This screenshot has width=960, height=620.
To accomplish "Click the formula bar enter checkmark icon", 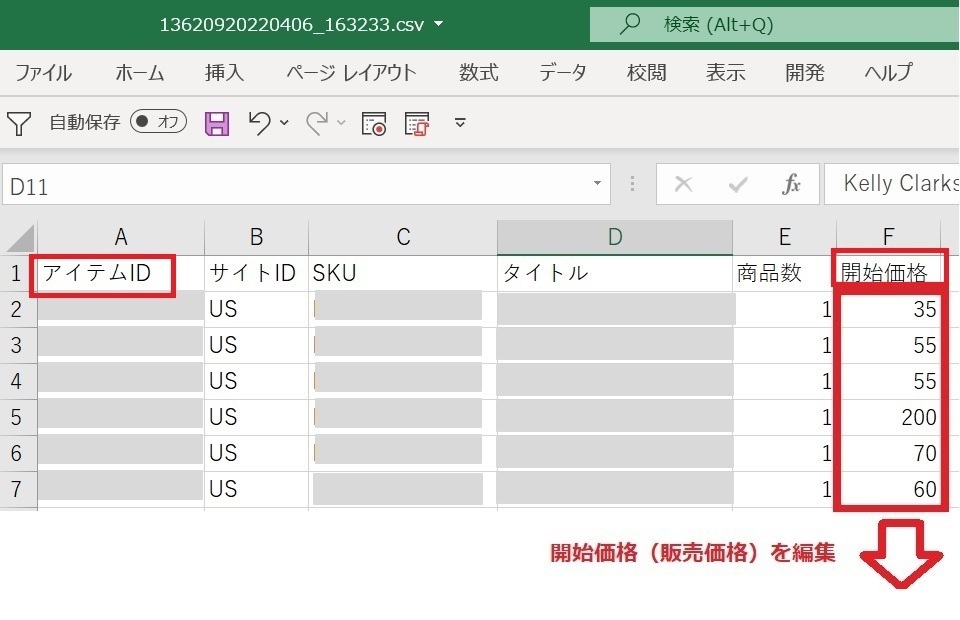I will pos(738,184).
